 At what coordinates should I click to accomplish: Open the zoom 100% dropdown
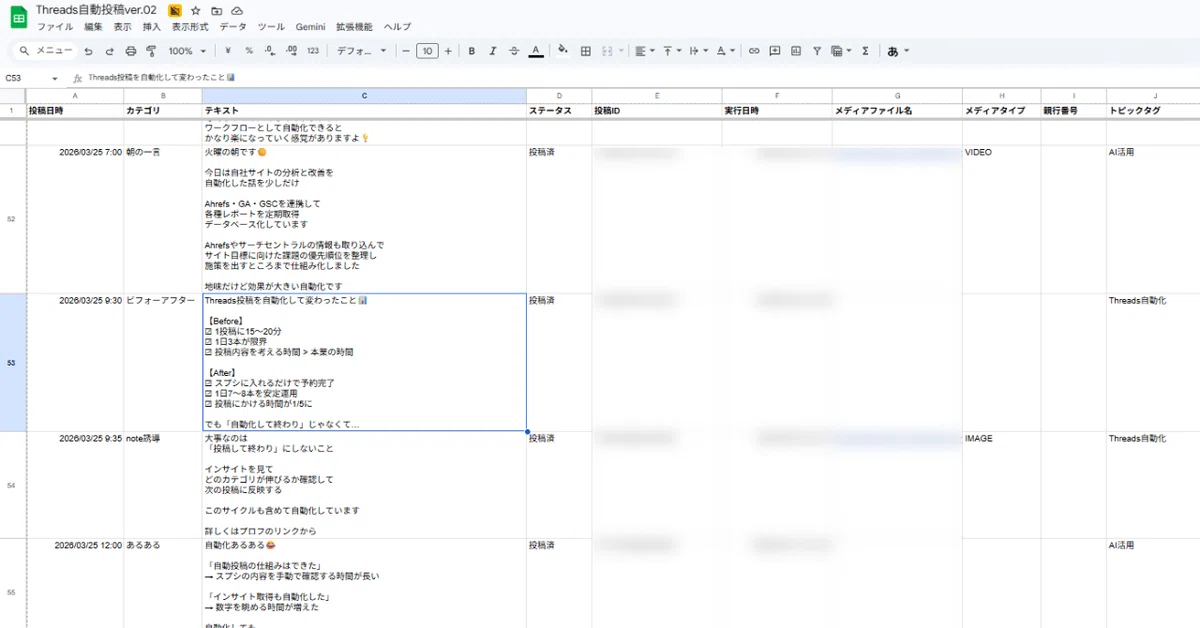[x=187, y=51]
